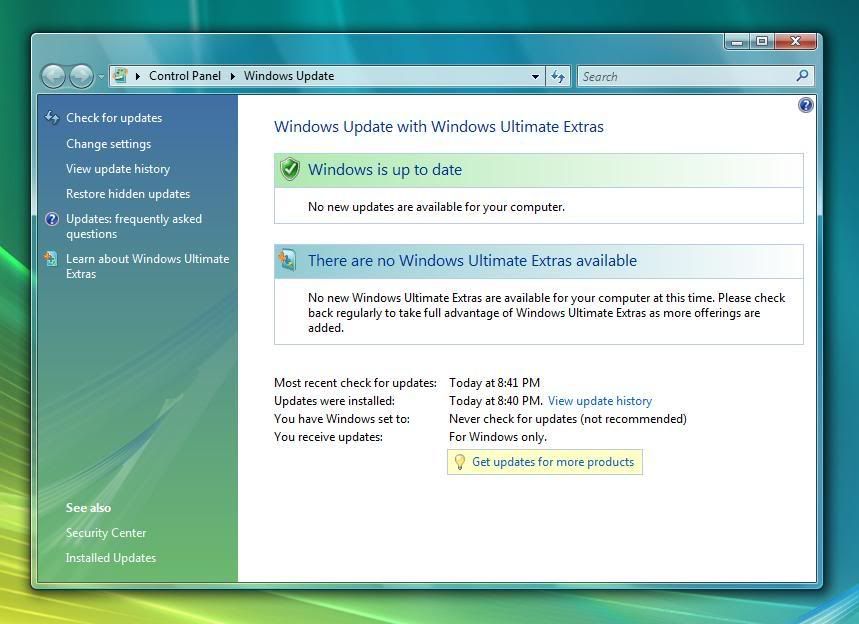Maximize the Windows Update window
Image resolution: width=859 pixels, height=624 pixels.
(762, 42)
